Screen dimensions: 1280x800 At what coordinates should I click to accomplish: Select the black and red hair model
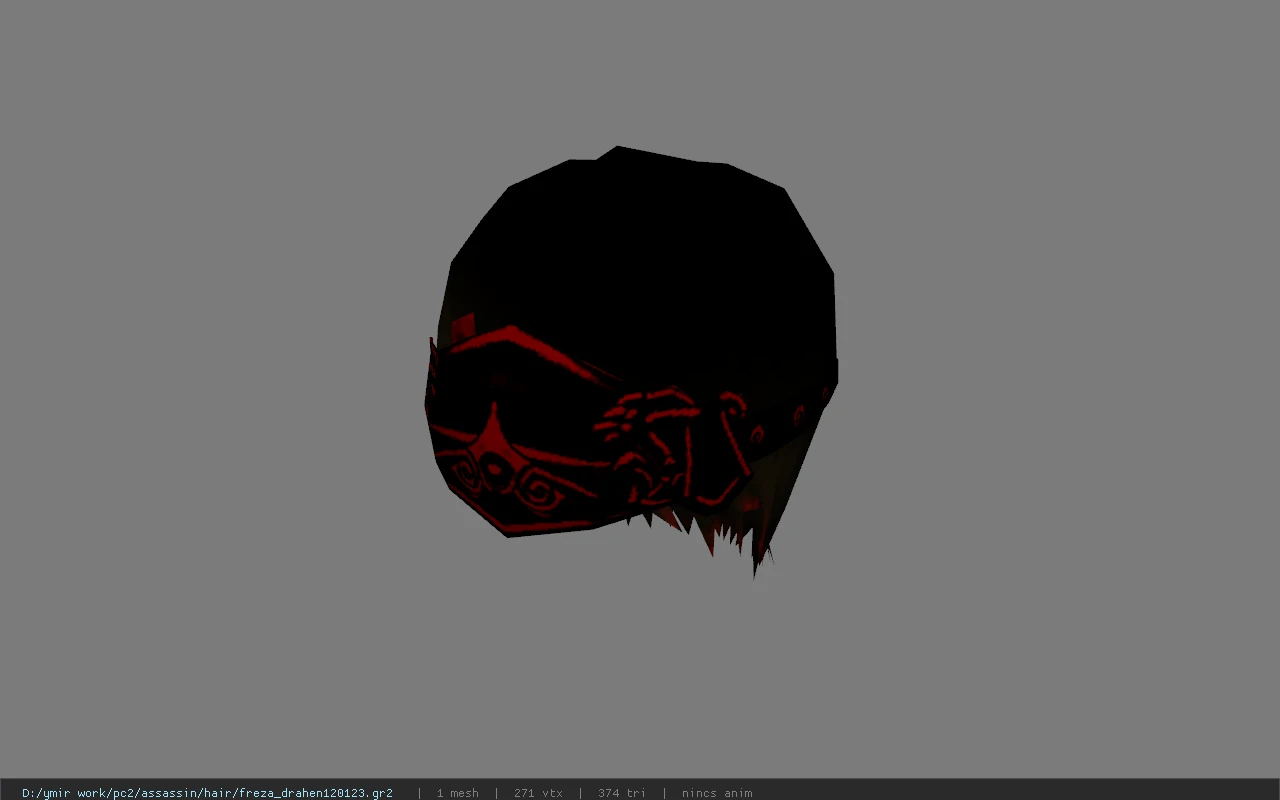tap(631, 360)
